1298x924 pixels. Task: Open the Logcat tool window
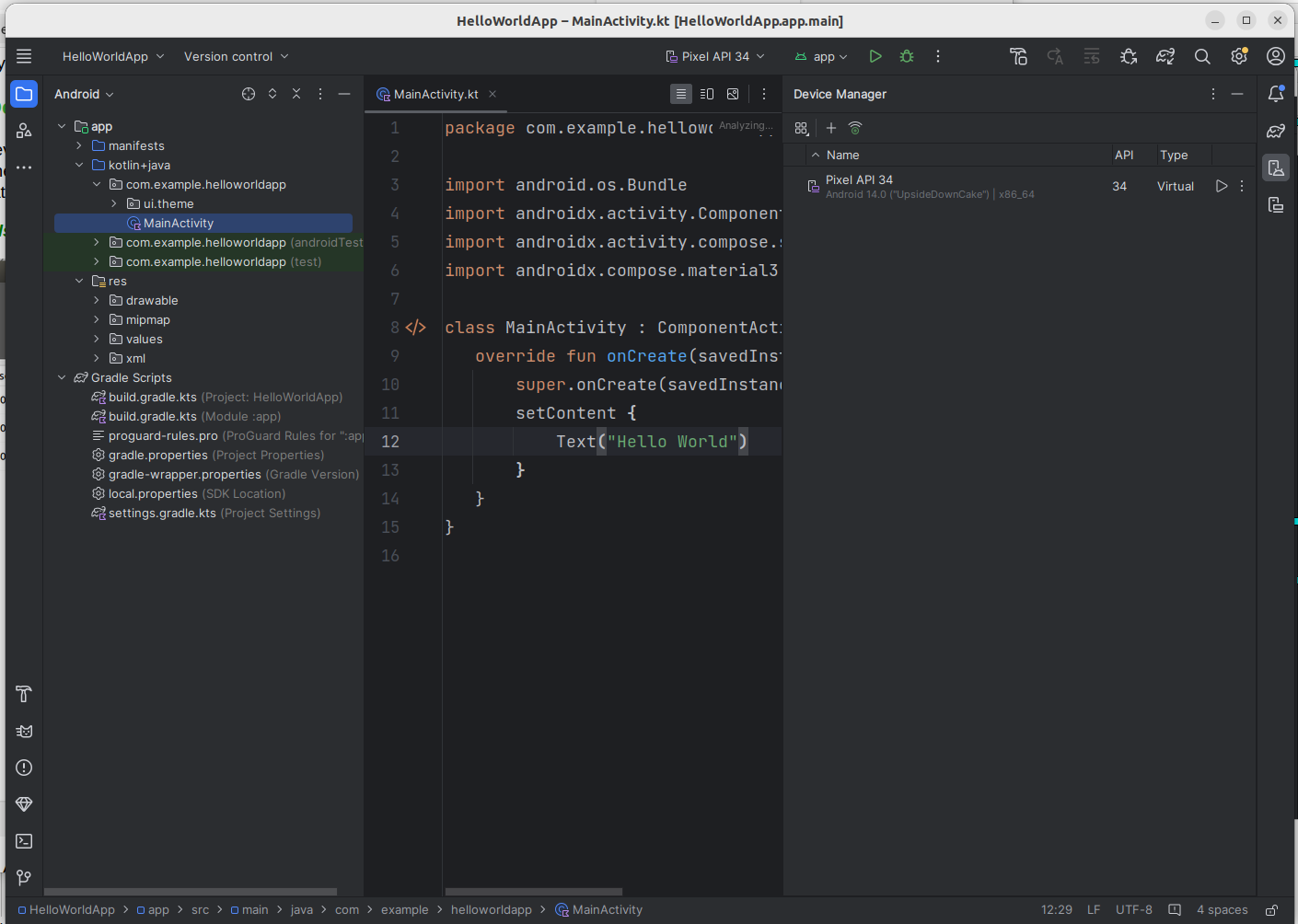(24, 731)
